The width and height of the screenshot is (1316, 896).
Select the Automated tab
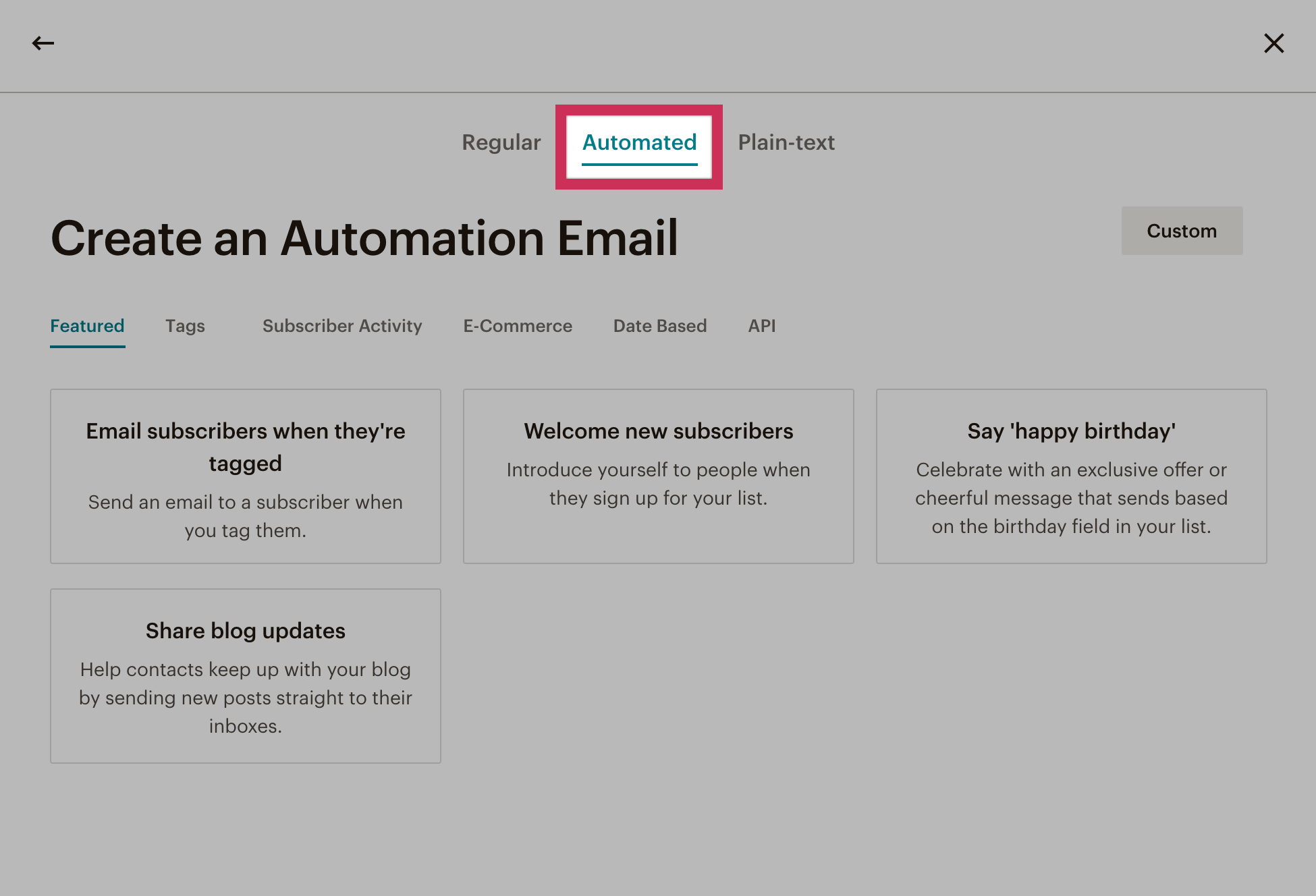[x=639, y=143]
